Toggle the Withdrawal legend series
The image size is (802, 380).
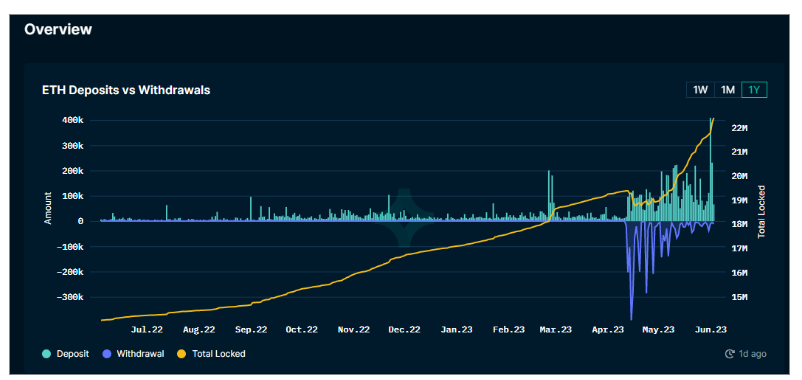[x=133, y=353]
